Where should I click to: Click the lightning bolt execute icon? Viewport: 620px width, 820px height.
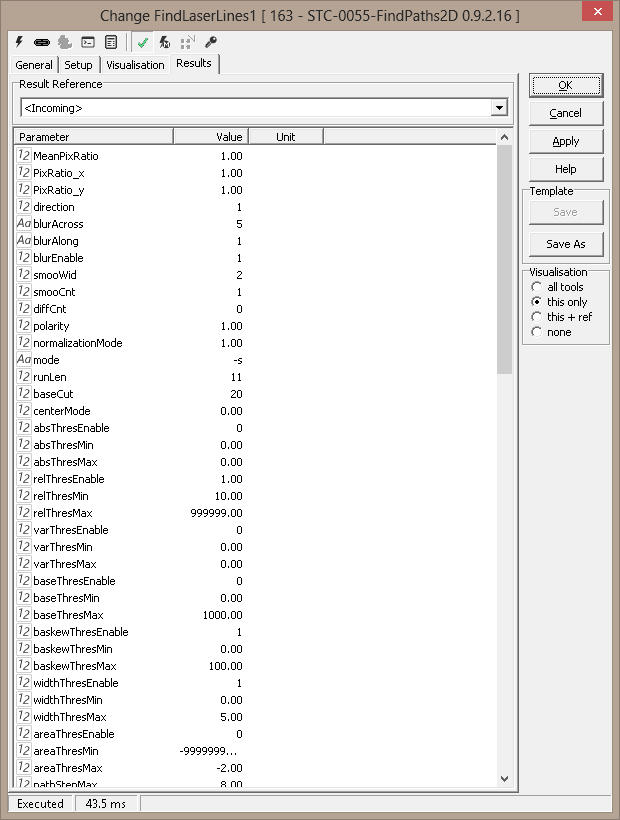(21, 42)
